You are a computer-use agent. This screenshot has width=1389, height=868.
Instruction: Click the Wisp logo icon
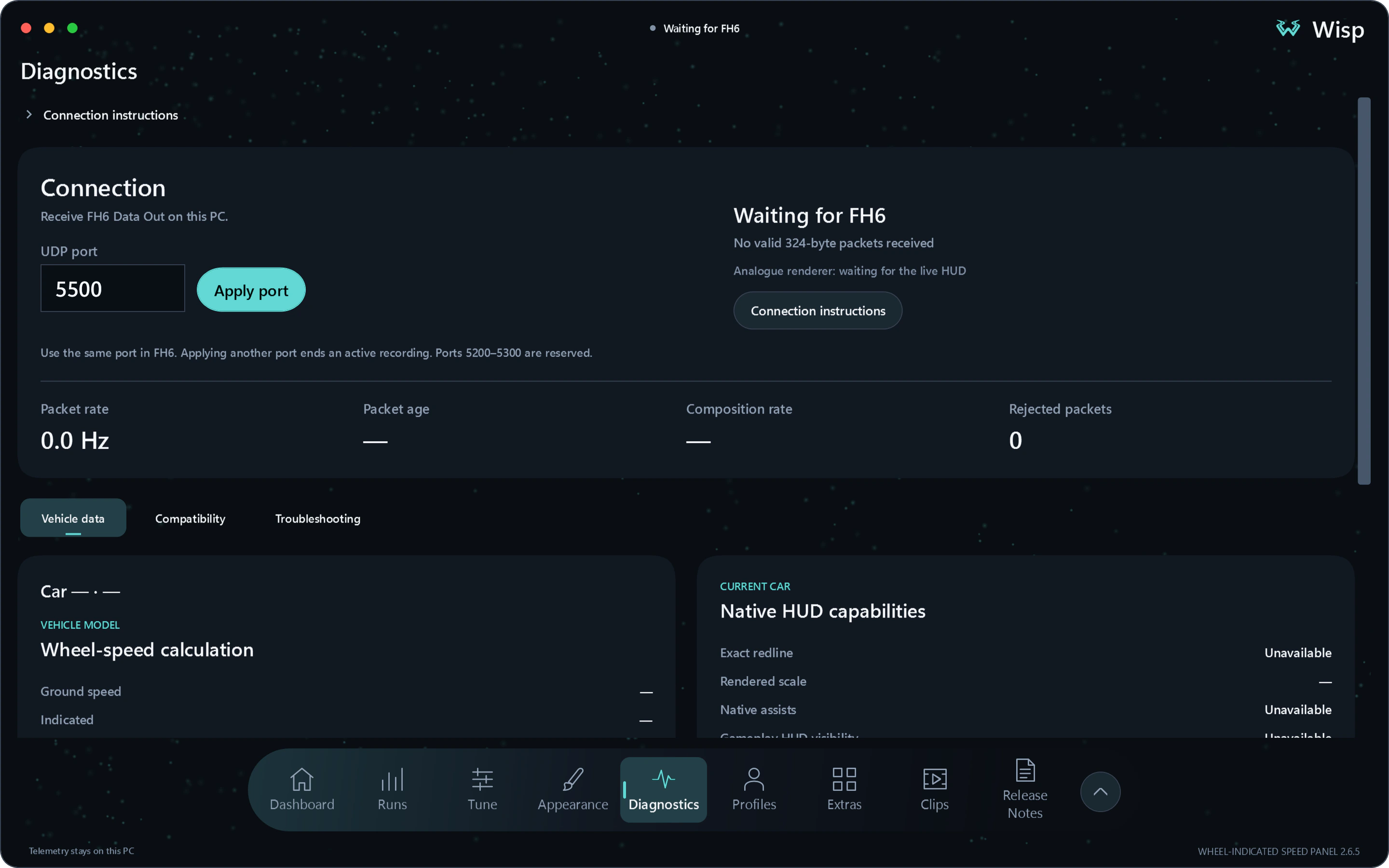1288,28
